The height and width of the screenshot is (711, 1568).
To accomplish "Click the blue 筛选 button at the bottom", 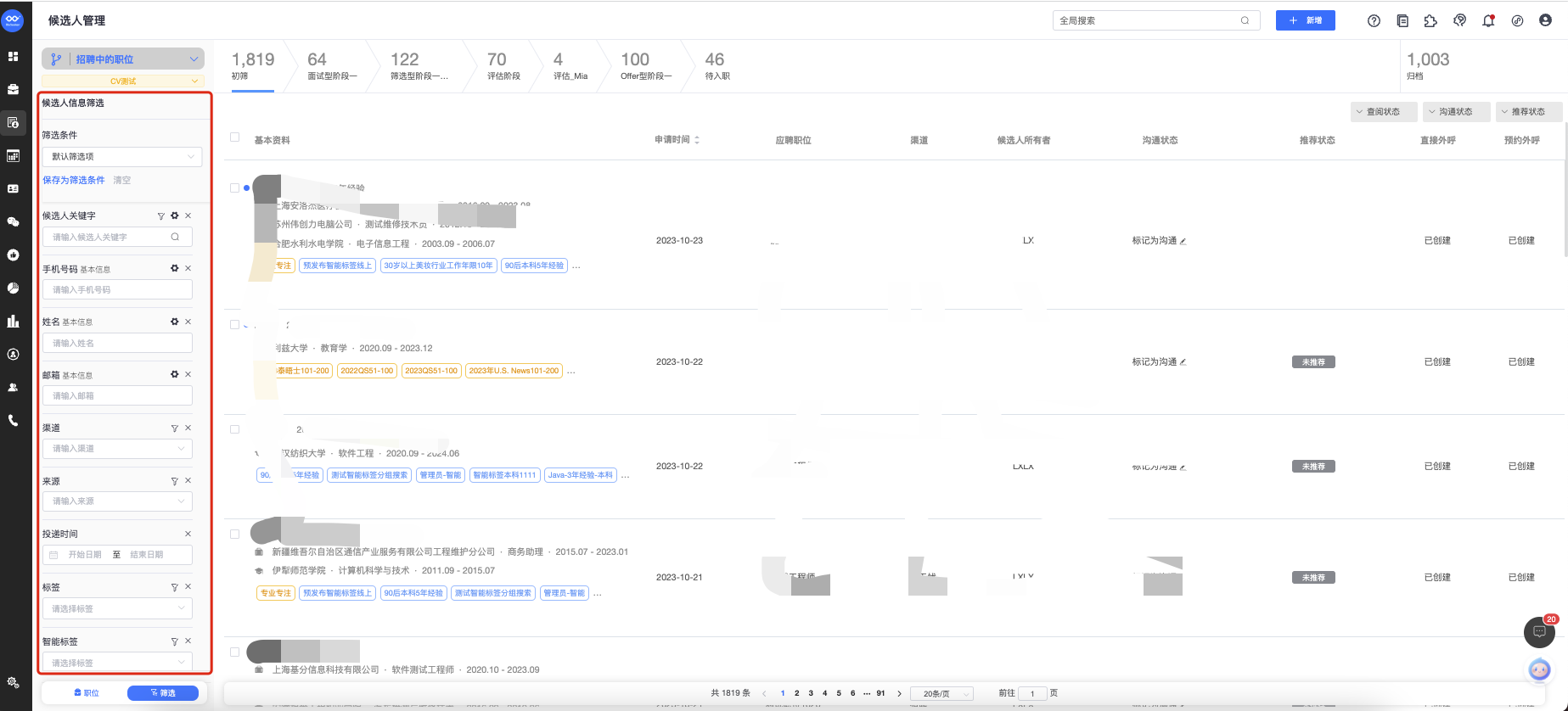I will pyautogui.click(x=162, y=693).
